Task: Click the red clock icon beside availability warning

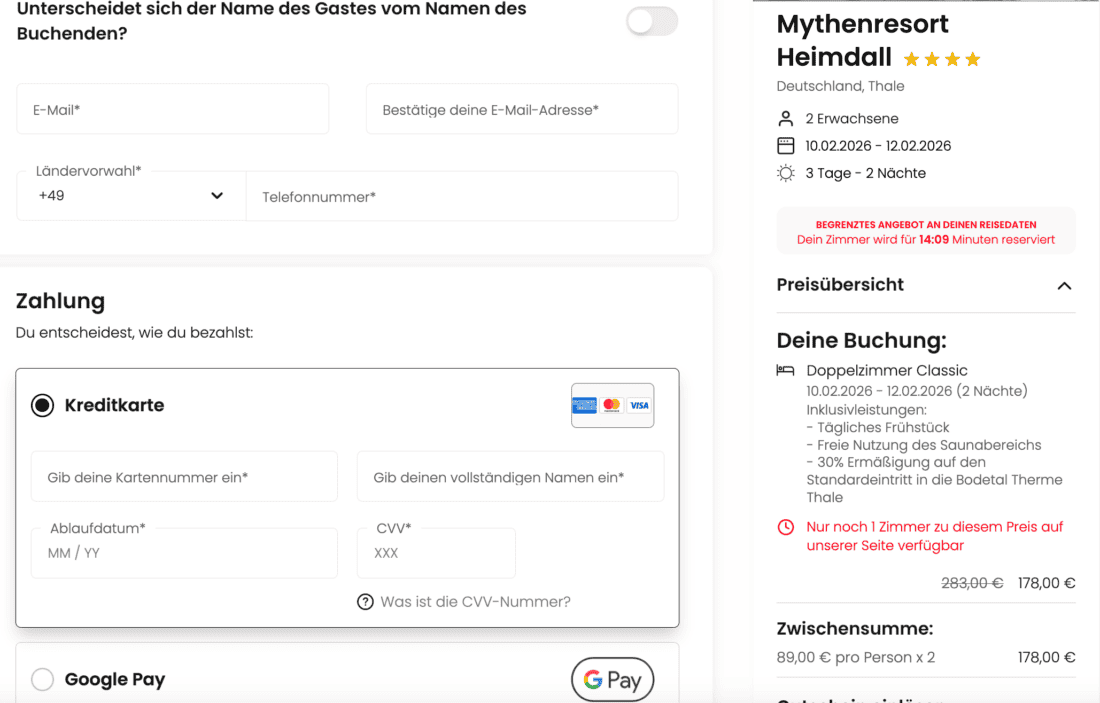Action: pos(786,527)
